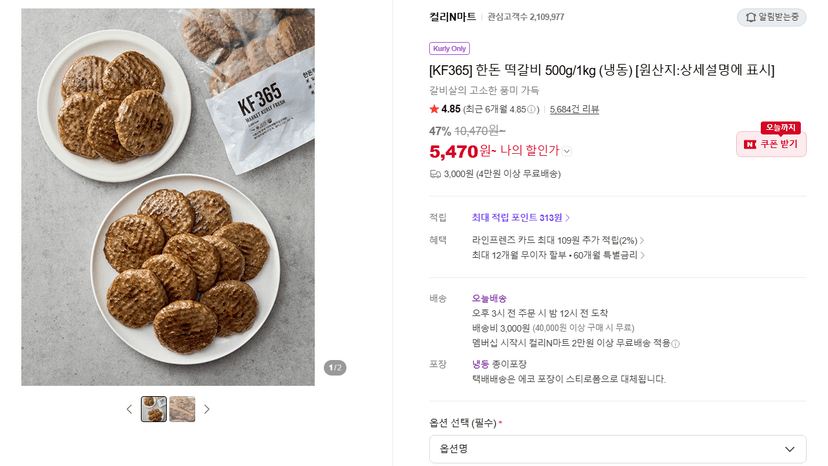Select the first product thumbnail

pos(154,409)
